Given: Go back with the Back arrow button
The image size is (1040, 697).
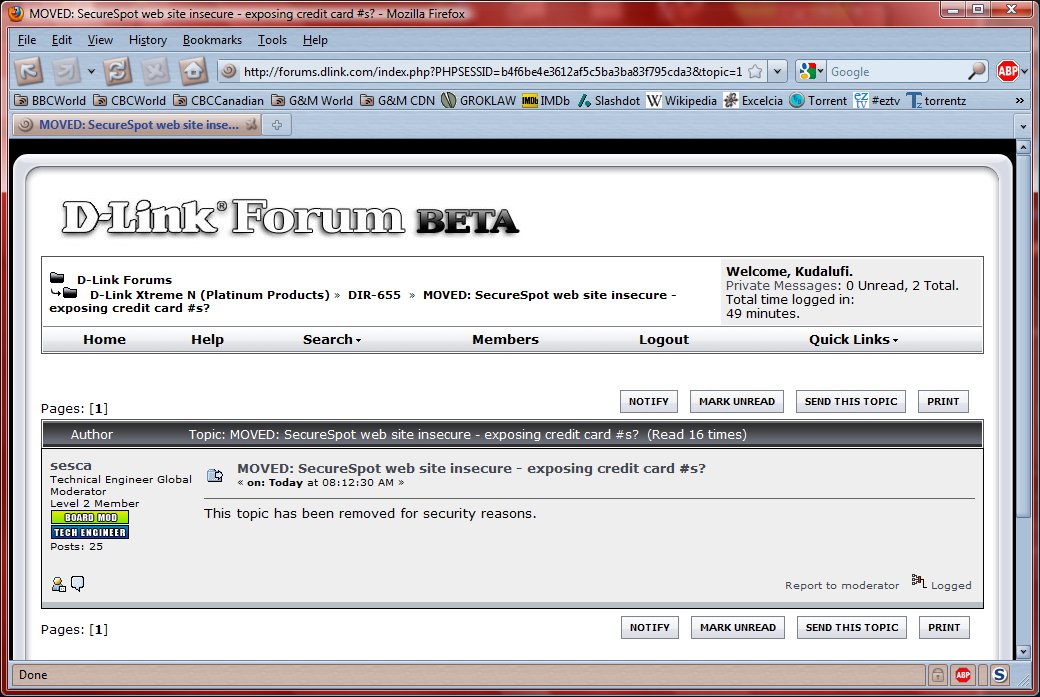Looking at the screenshot, I should click(29, 70).
